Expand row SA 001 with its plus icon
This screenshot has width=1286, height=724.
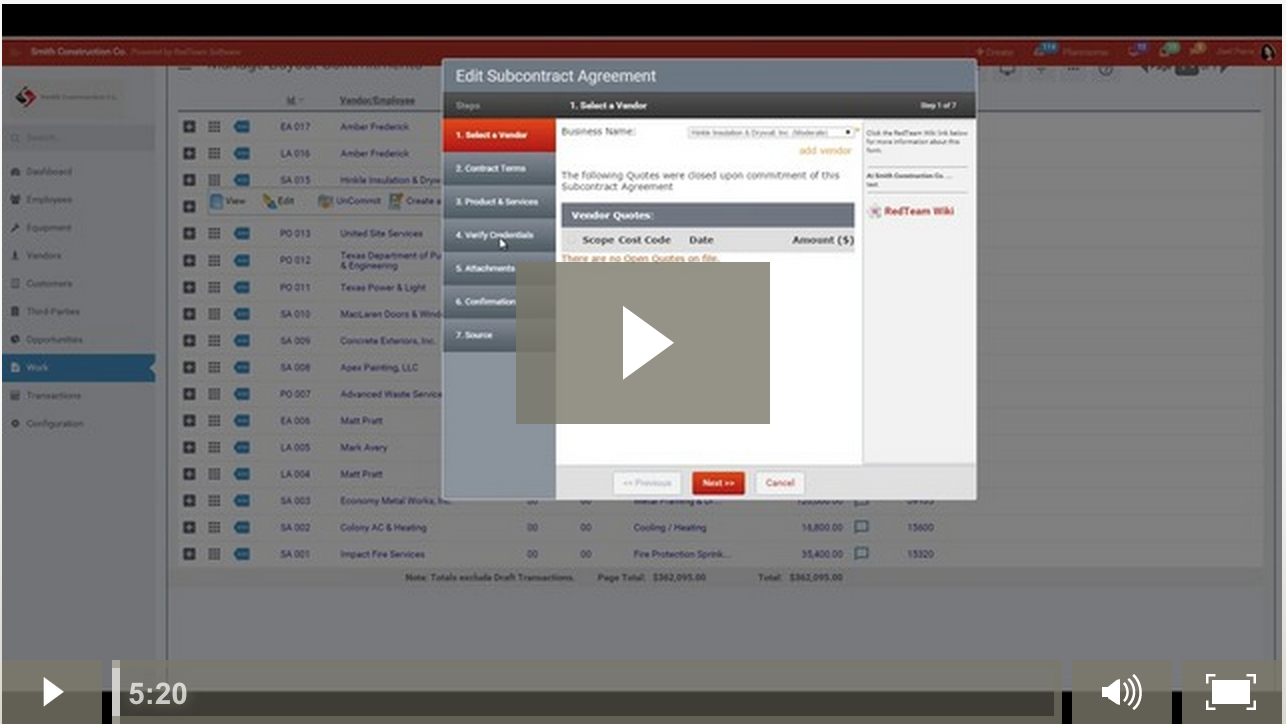click(189, 554)
